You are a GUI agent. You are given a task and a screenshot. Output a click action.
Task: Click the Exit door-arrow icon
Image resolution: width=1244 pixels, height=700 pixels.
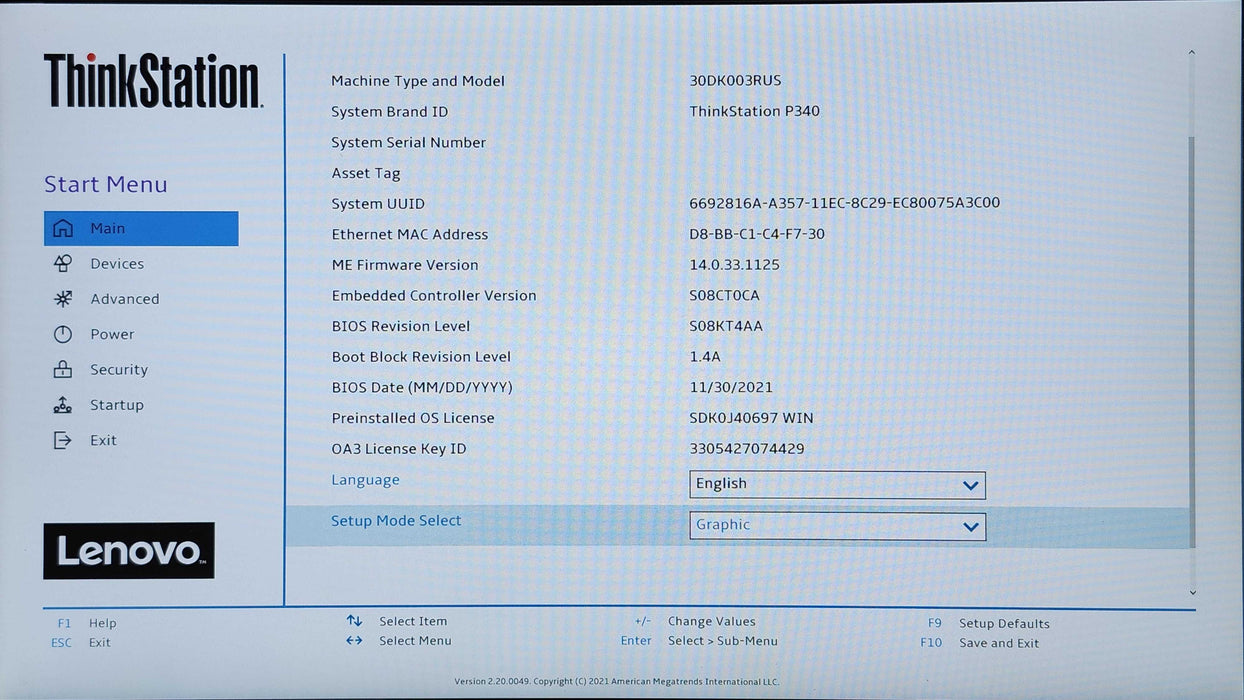coord(63,440)
